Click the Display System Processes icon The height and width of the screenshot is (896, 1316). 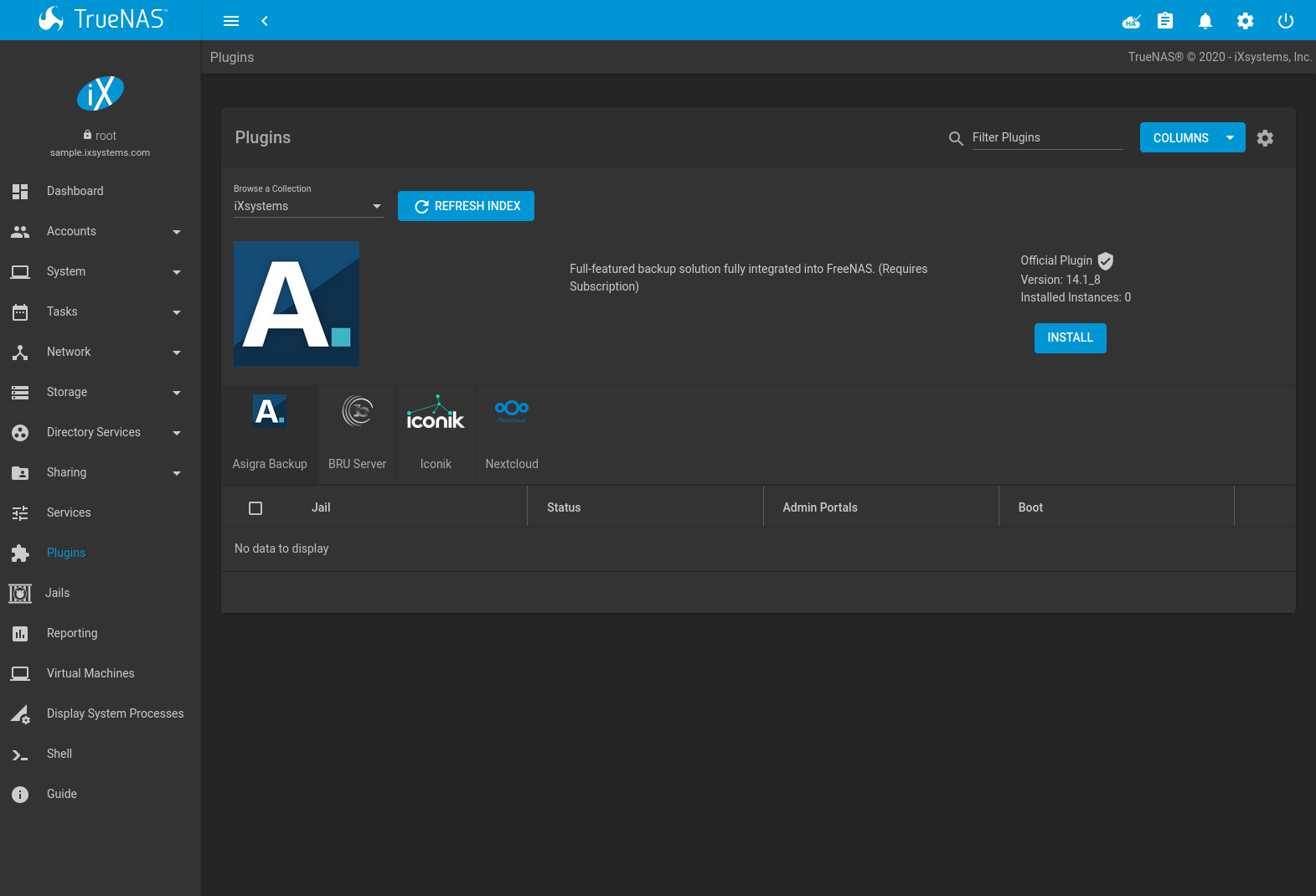[x=20, y=713]
